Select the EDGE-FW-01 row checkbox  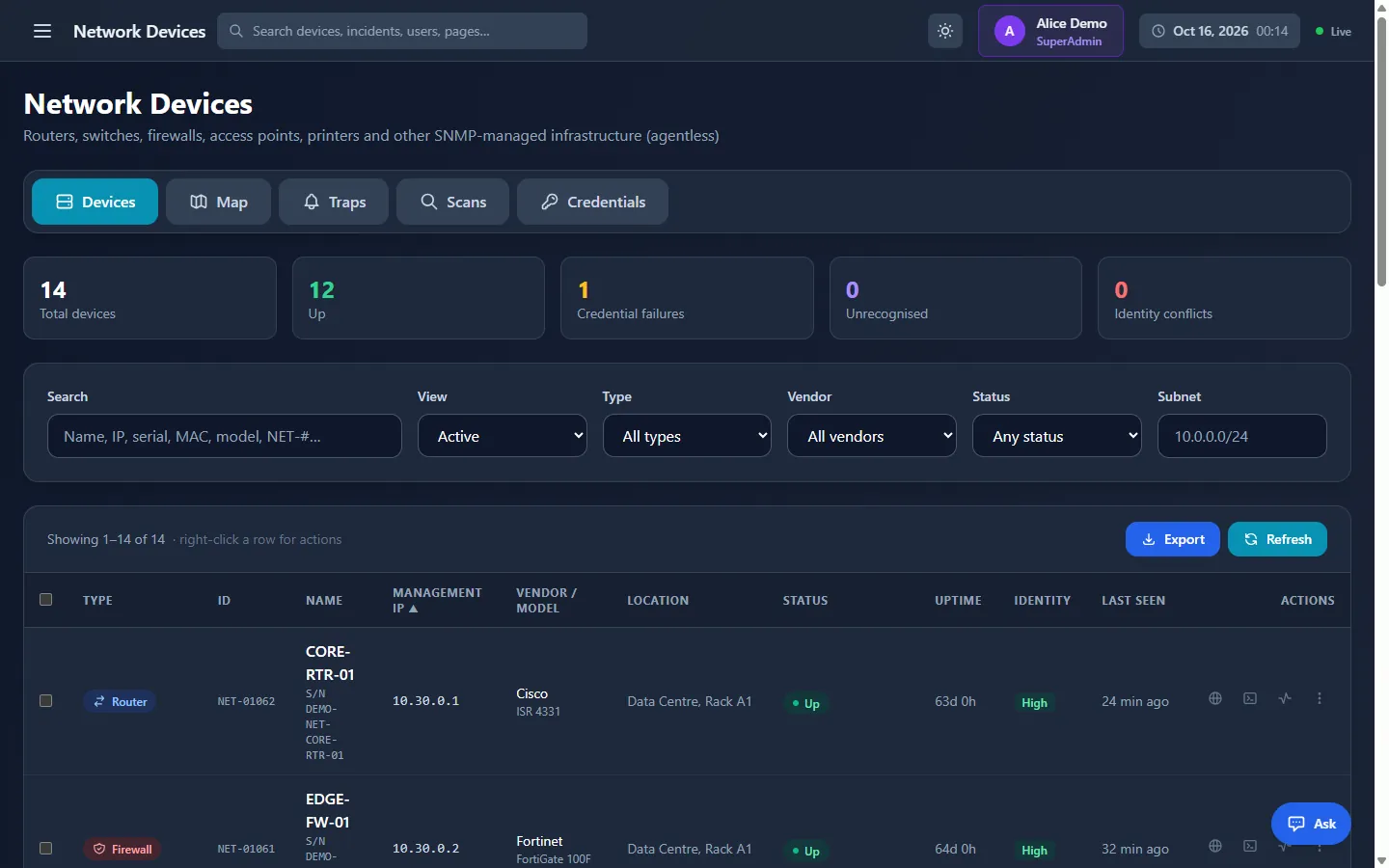tap(45, 849)
